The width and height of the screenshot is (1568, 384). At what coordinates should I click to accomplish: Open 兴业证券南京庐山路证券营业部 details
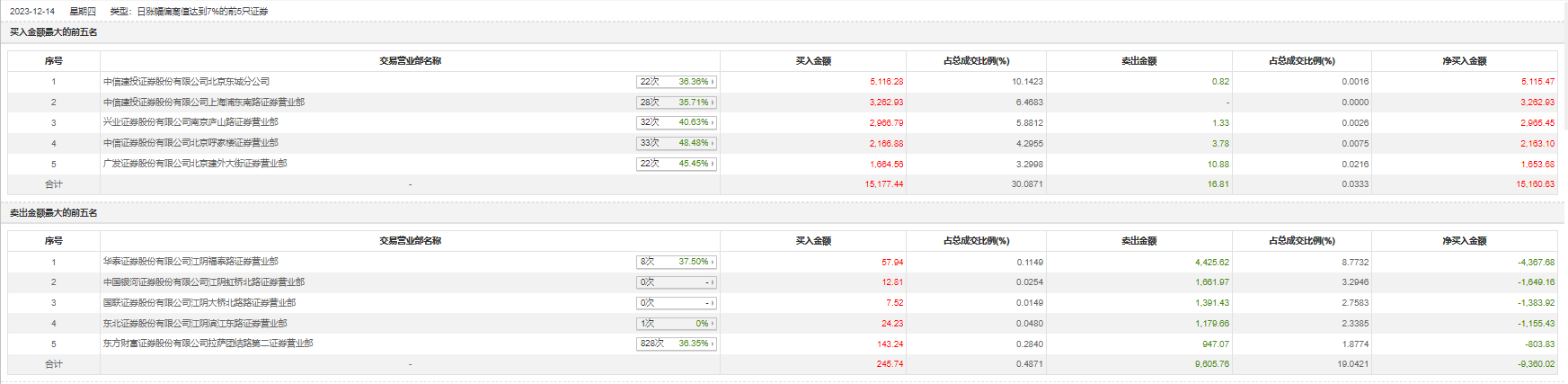[190, 122]
